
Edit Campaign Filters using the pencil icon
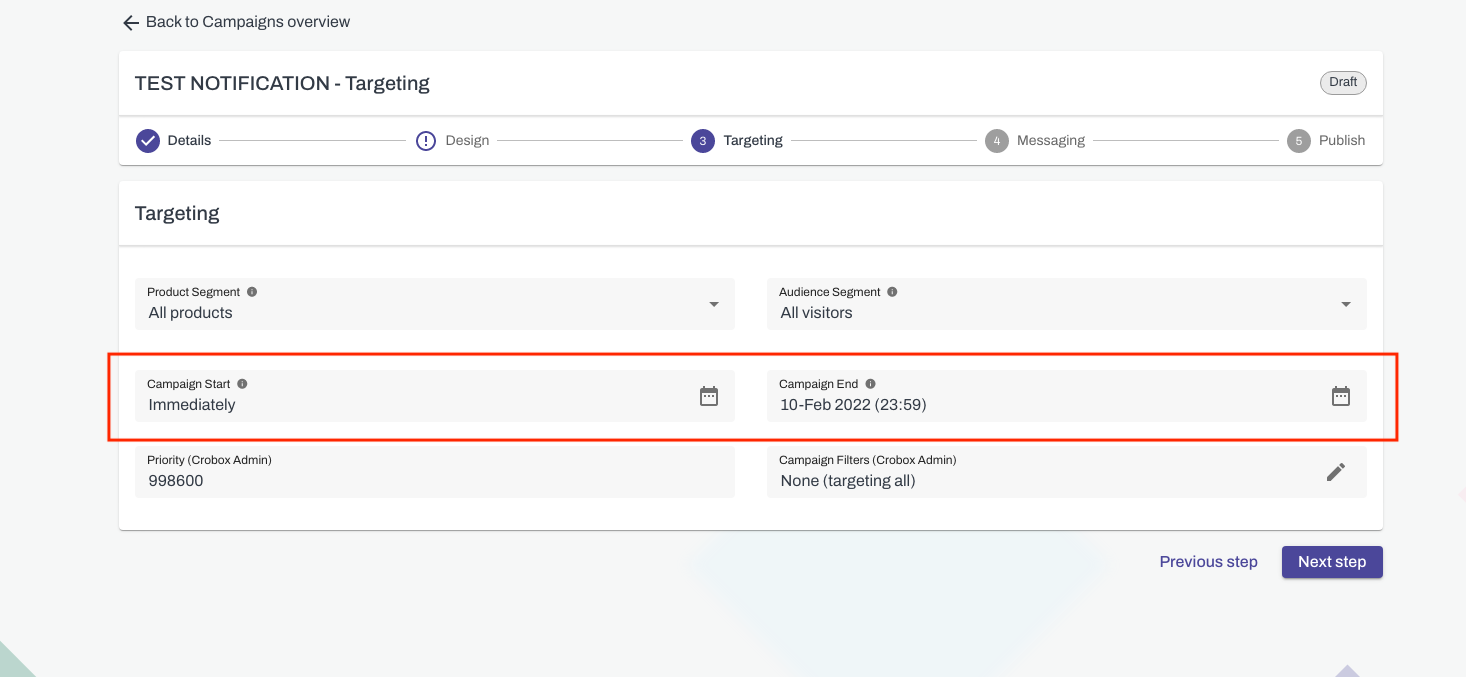point(1336,471)
